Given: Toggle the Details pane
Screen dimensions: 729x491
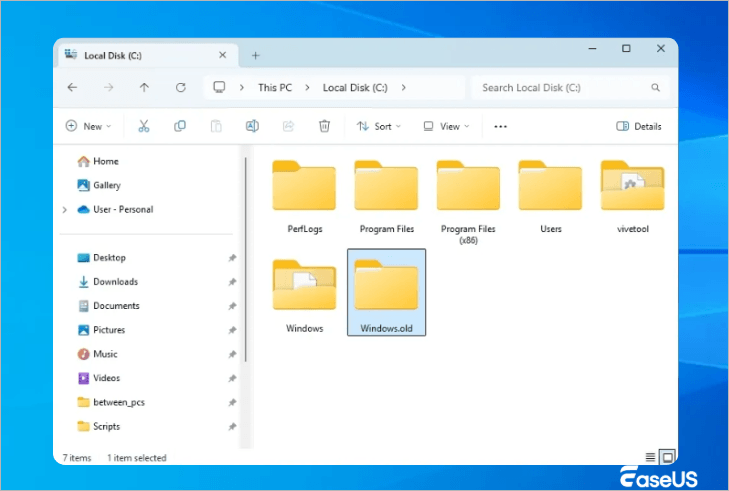Looking at the screenshot, I should [639, 126].
